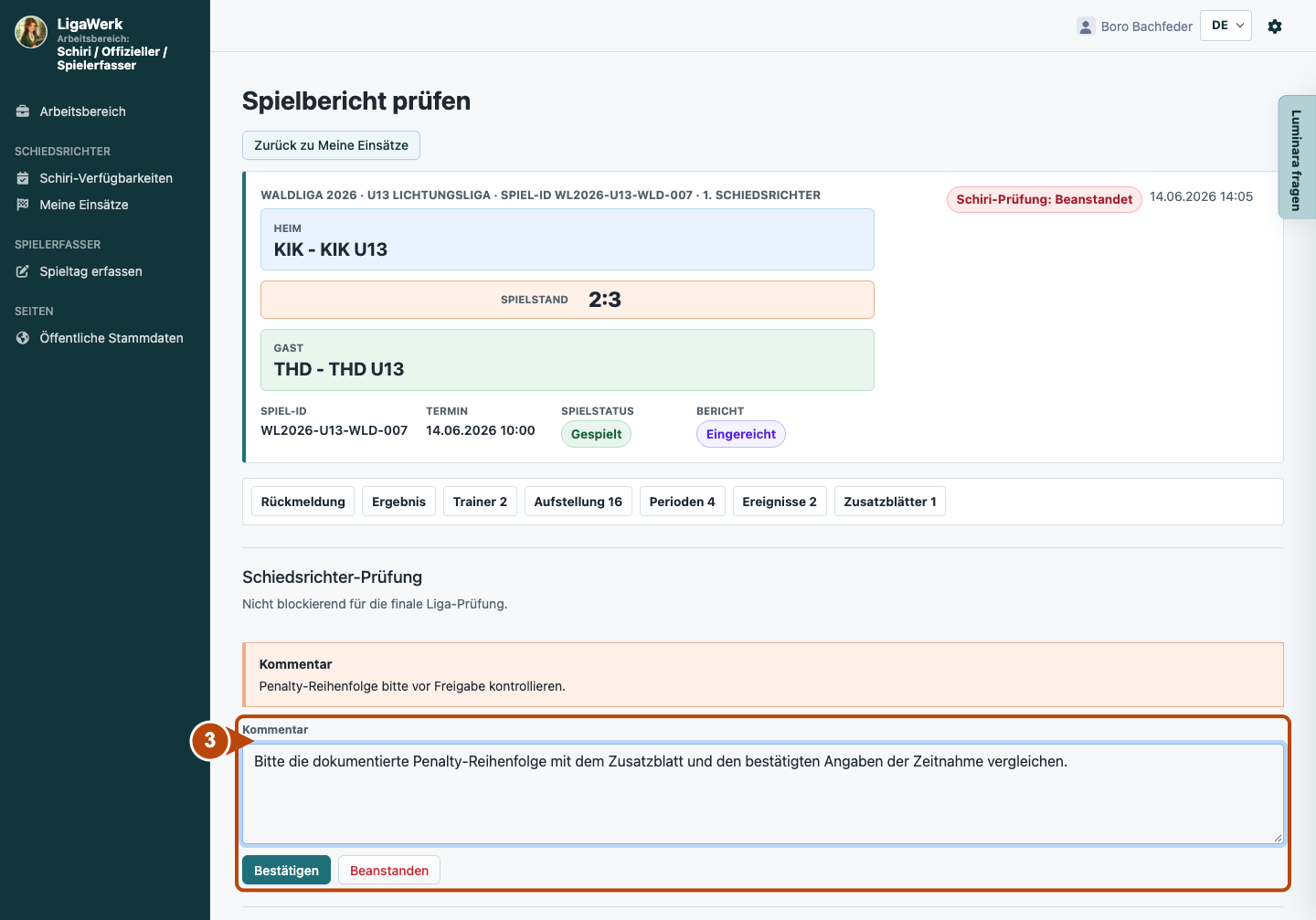View the Perioden 4 tab

coord(683,502)
